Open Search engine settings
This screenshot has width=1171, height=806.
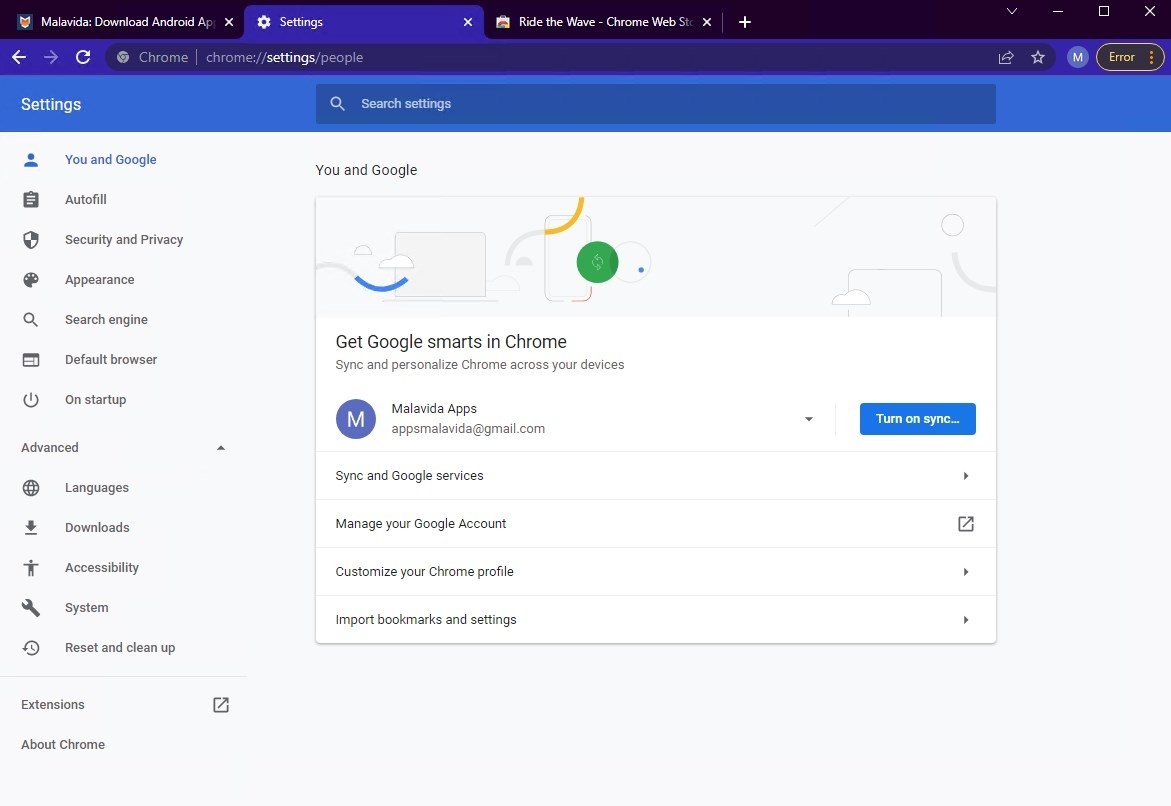(x=106, y=320)
